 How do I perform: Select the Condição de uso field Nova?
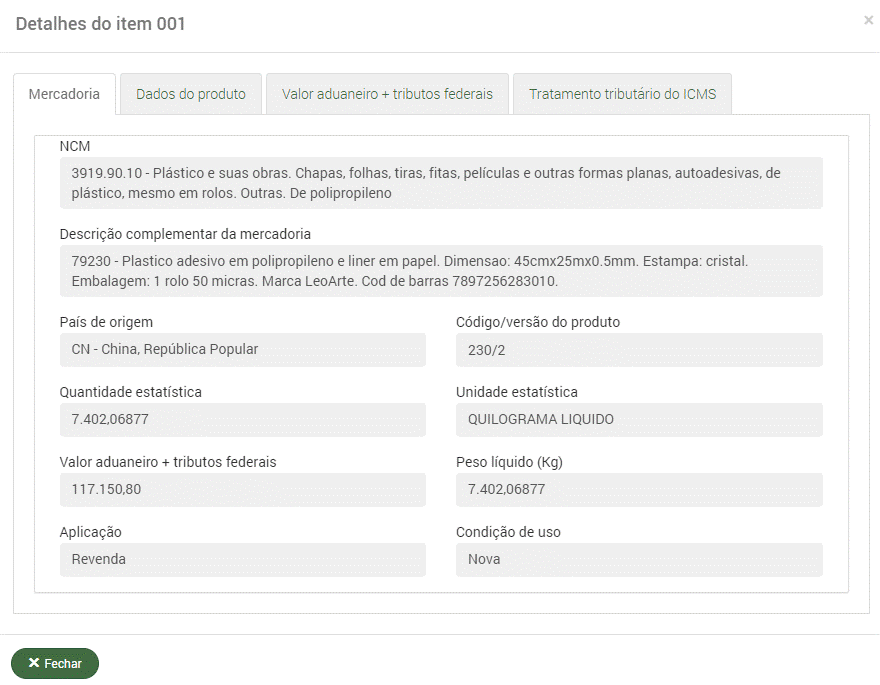coord(639,560)
